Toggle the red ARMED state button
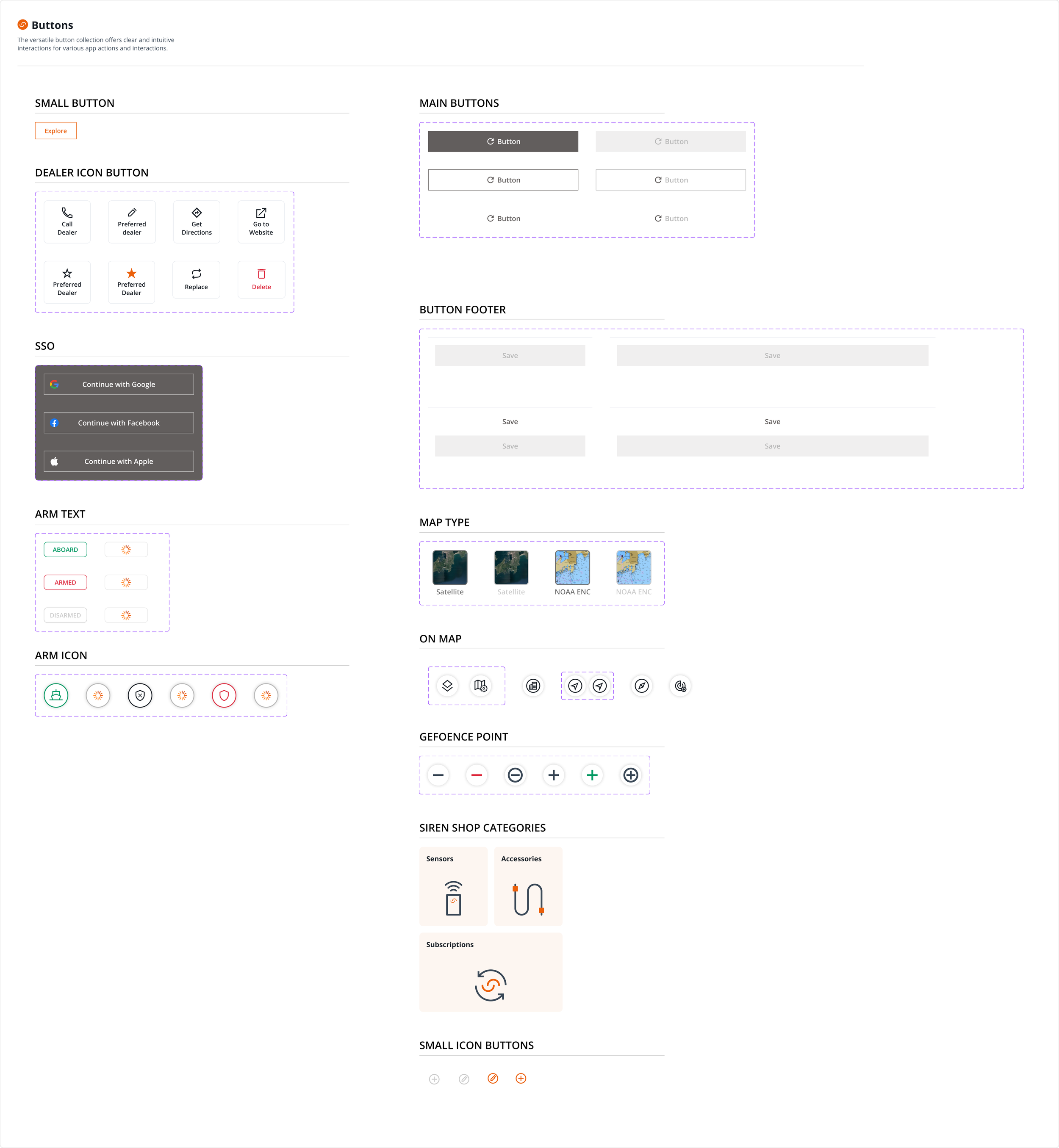This screenshot has height=1148, width=1059. (x=65, y=583)
